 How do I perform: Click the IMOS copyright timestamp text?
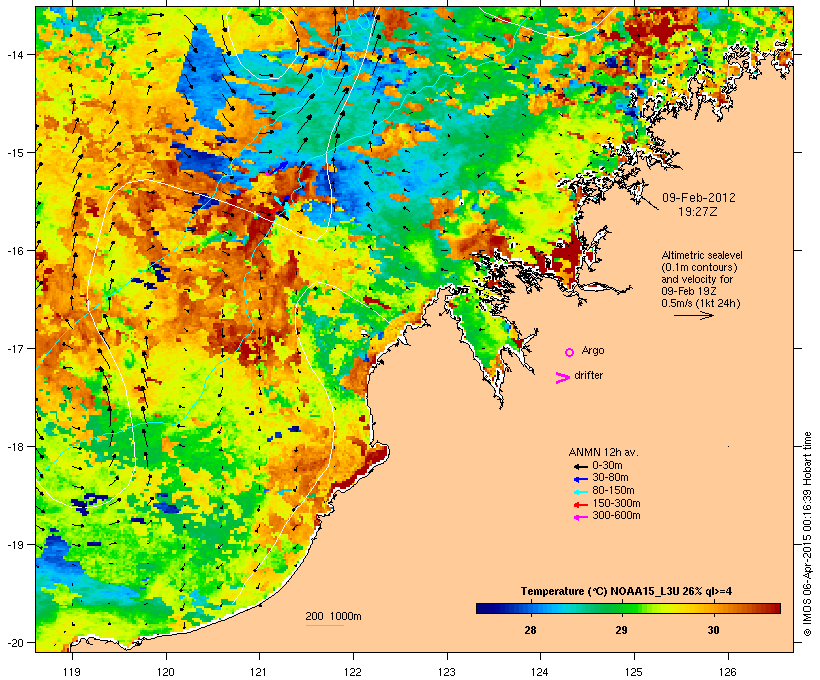[x=807, y=534]
